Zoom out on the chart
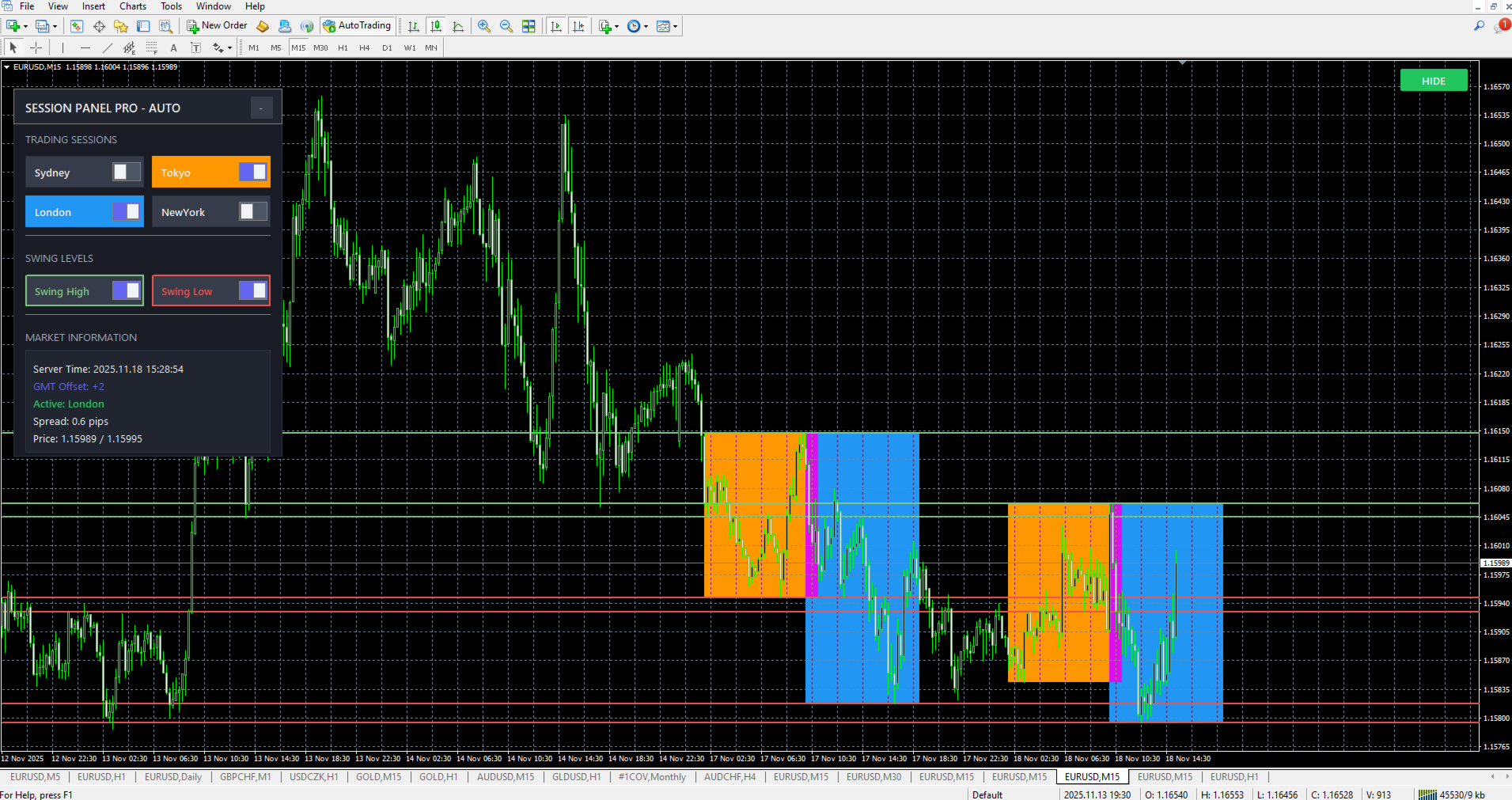This screenshot has height=800, width=1512. click(506, 26)
